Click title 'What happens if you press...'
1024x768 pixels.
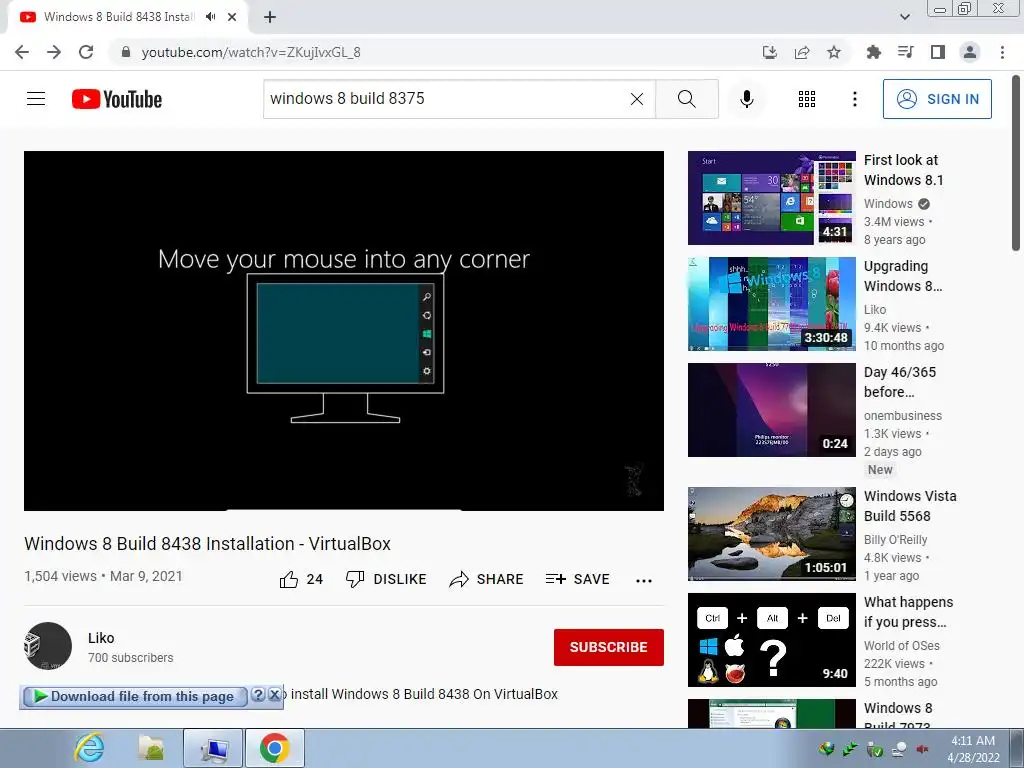[908, 612]
